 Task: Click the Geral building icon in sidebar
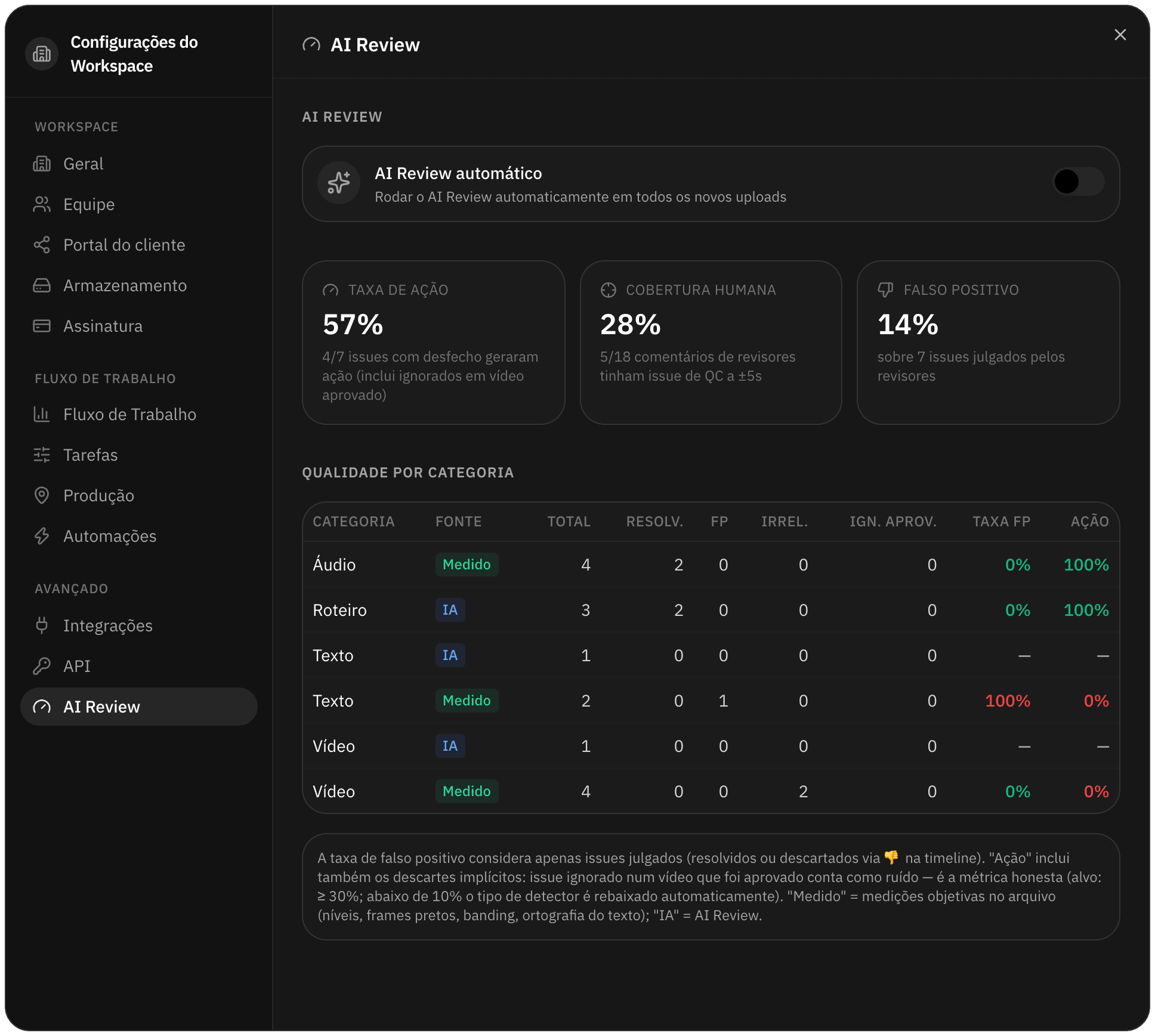(42, 164)
